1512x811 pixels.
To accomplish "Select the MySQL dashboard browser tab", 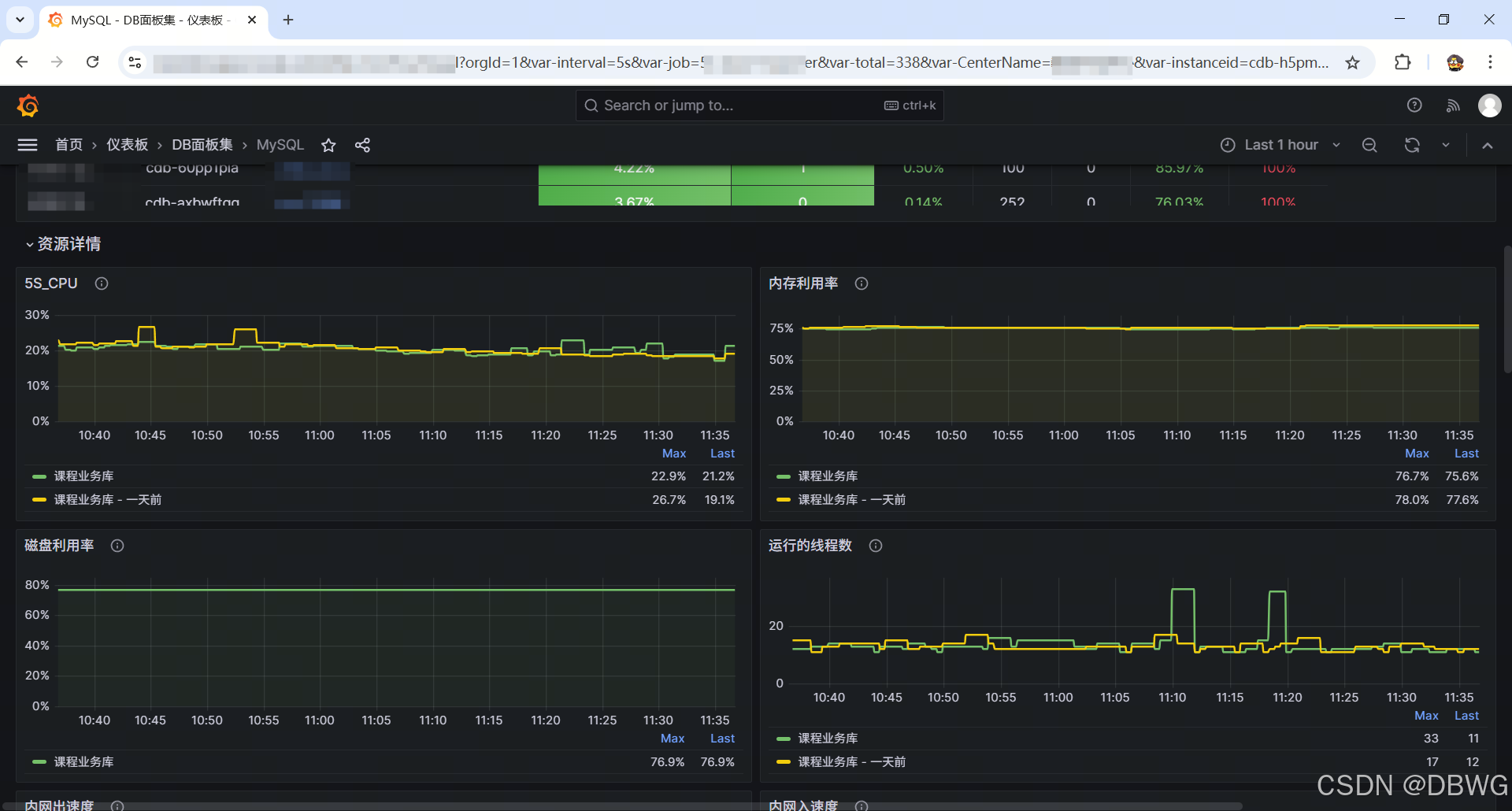I will click(154, 20).
